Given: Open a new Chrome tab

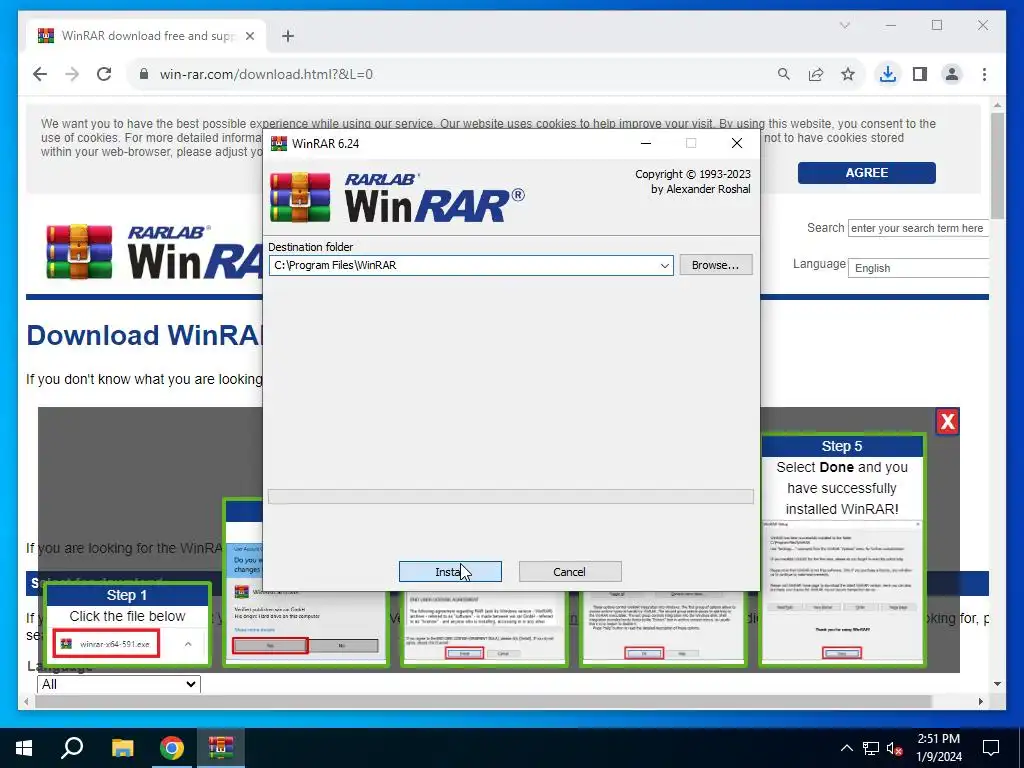Looking at the screenshot, I should 288,36.
